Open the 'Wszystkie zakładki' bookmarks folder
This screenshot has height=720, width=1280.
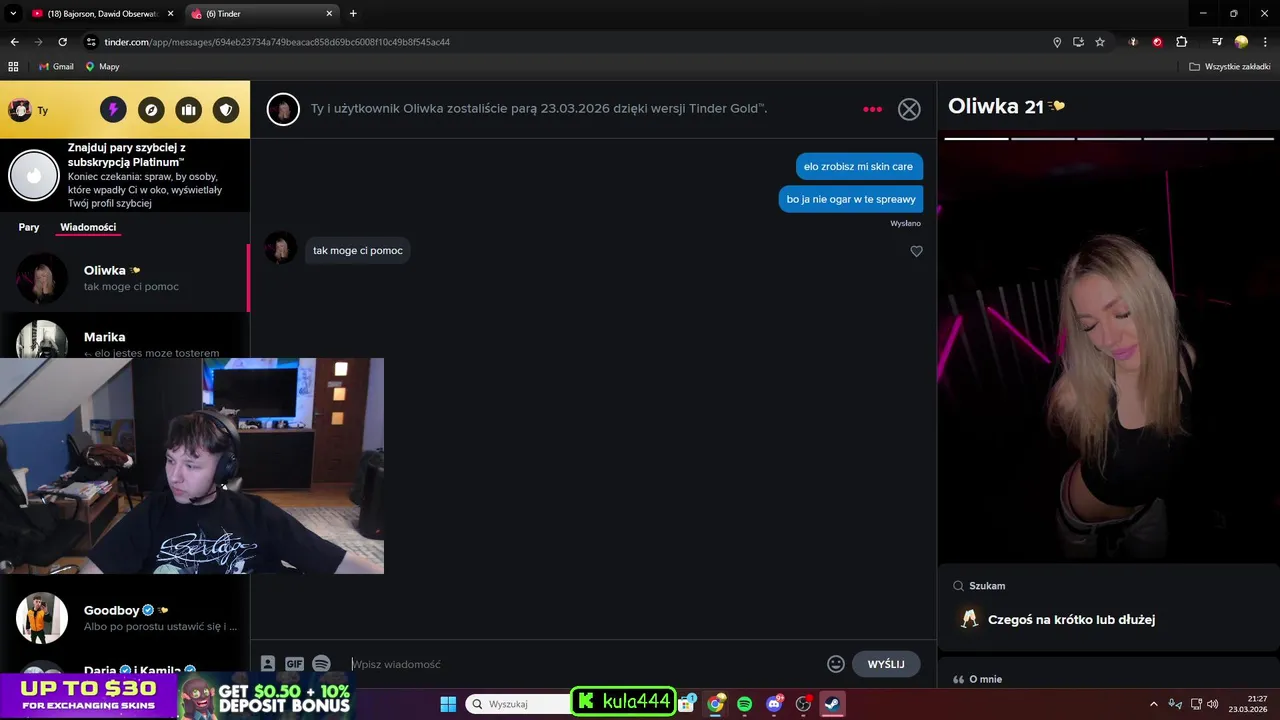pyautogui.click(x=1229, y=67)
